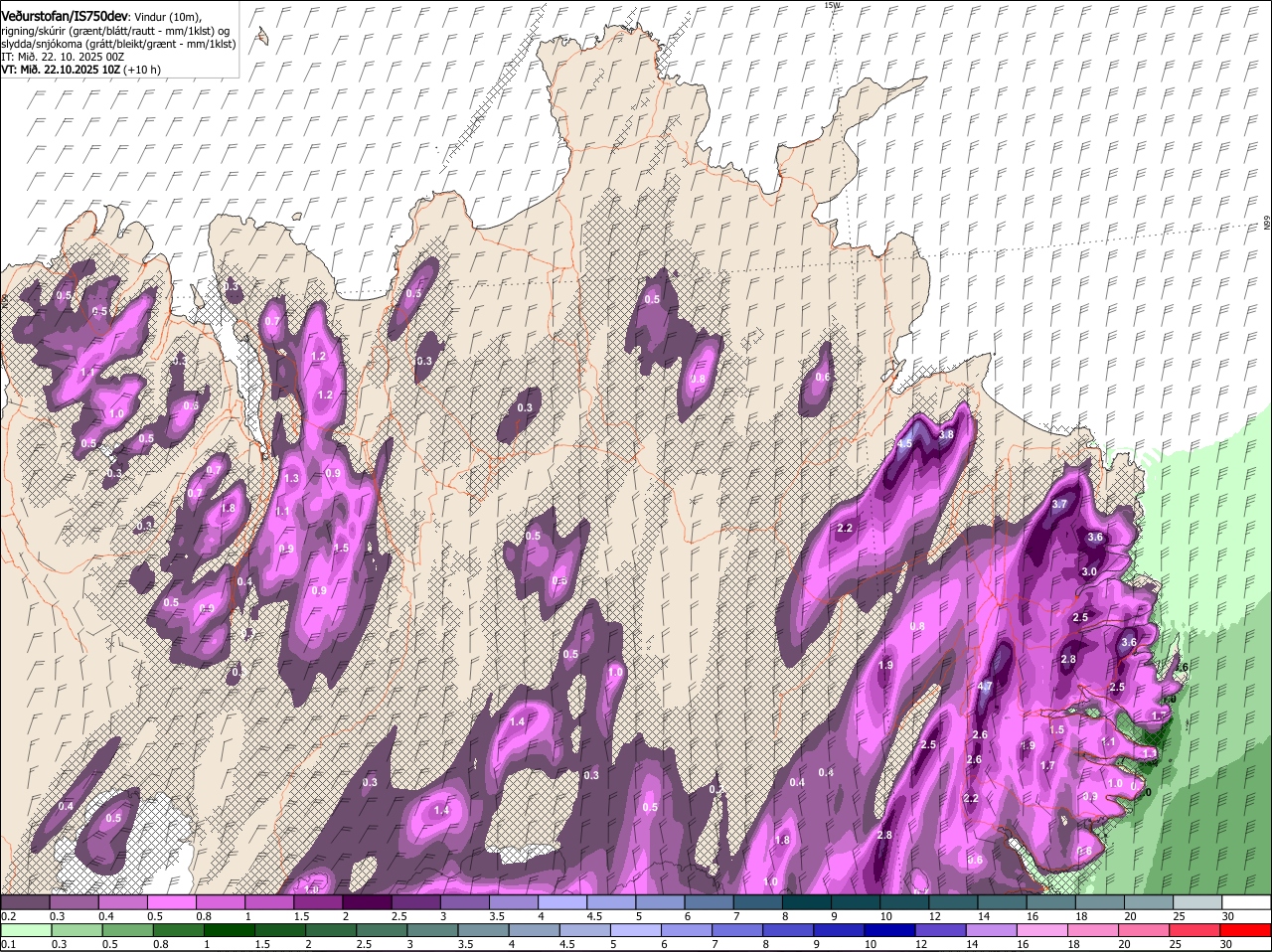Click the '25' label on the purple scale
The width and height of the screenshot is (1272, 952).
tap(1179, 916)
